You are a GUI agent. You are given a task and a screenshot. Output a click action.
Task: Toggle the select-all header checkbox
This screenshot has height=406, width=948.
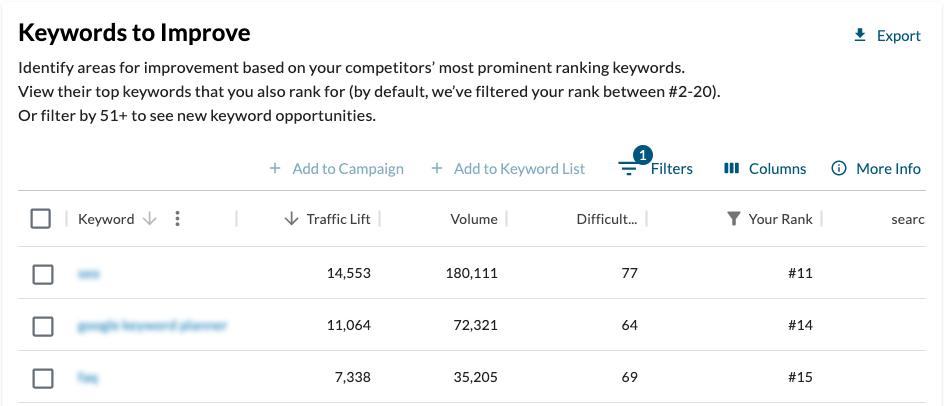(x=41, y=219)
